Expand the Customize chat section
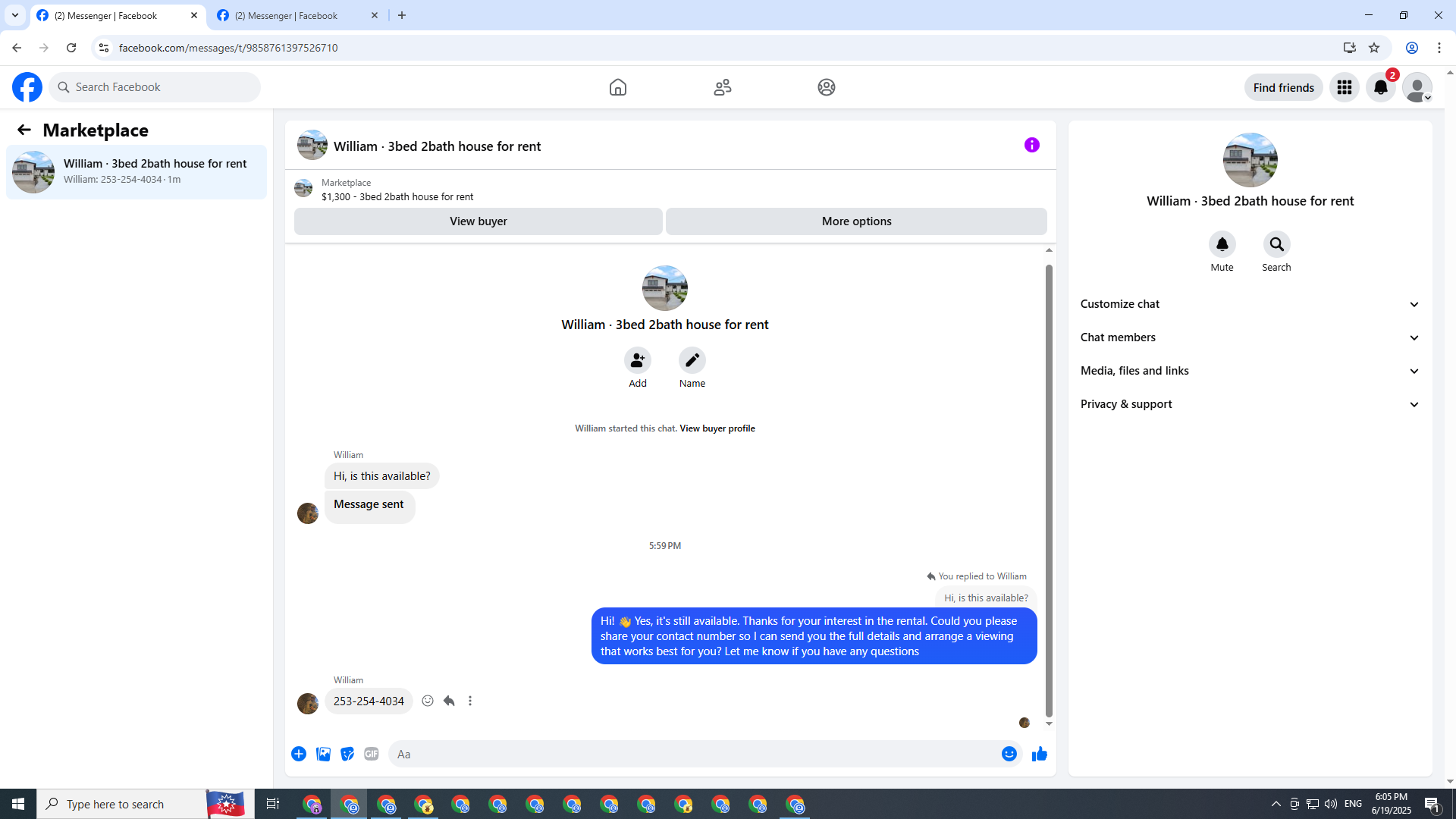 coord(1250,304)
